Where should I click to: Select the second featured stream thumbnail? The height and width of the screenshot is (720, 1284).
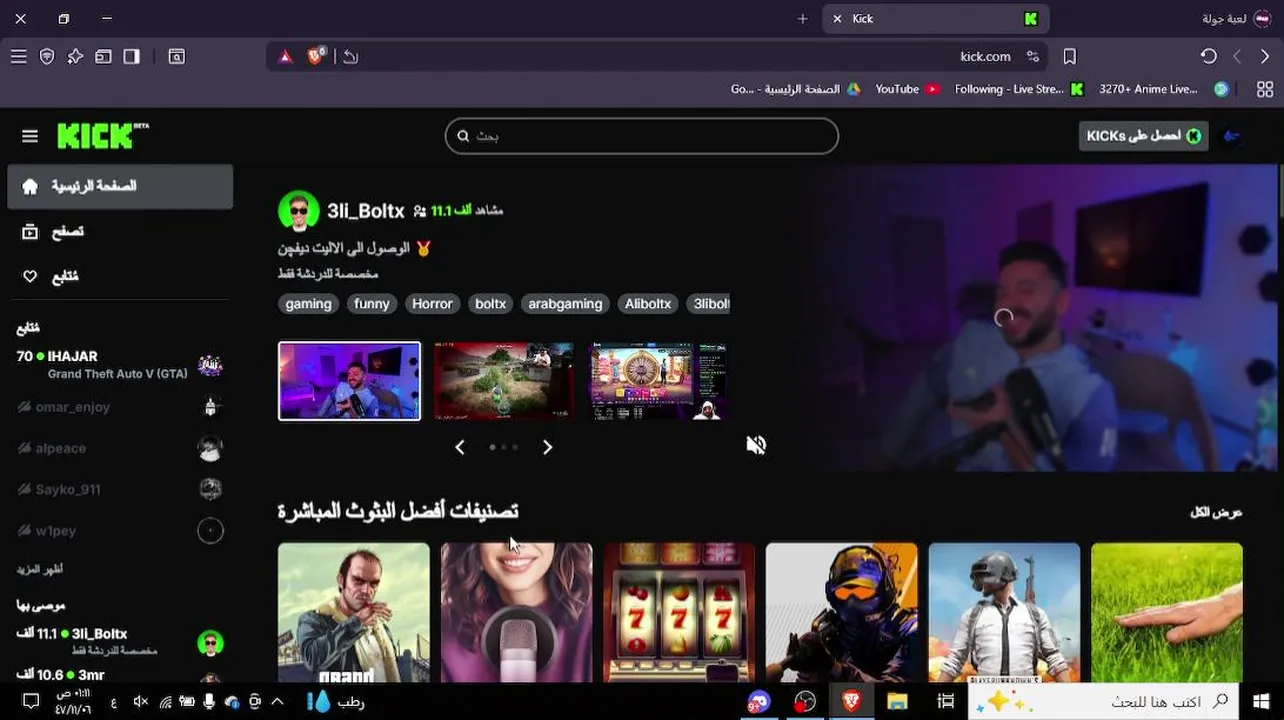click(x=504, y=381)
